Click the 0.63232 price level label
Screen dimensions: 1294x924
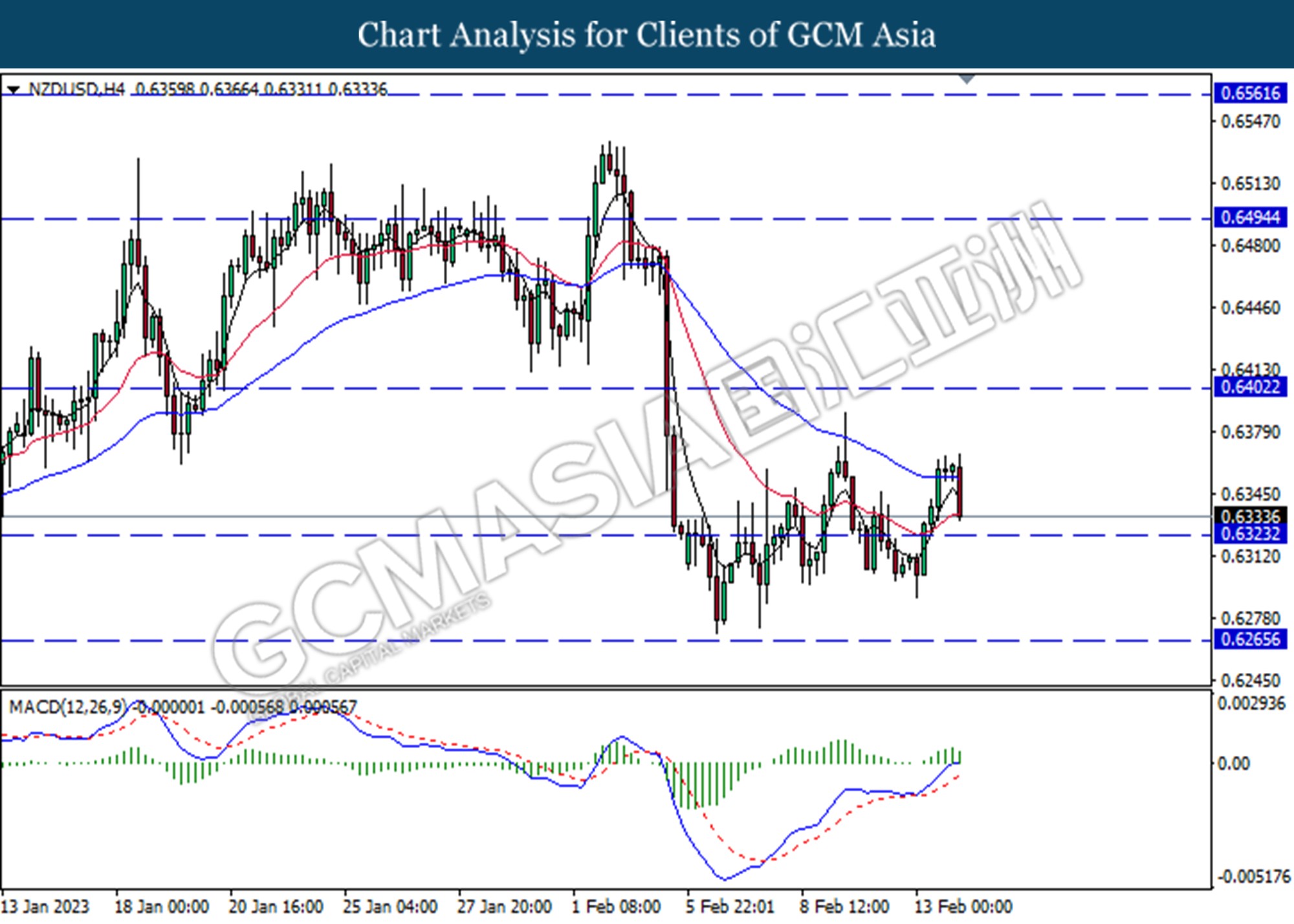click(1250, 534)
